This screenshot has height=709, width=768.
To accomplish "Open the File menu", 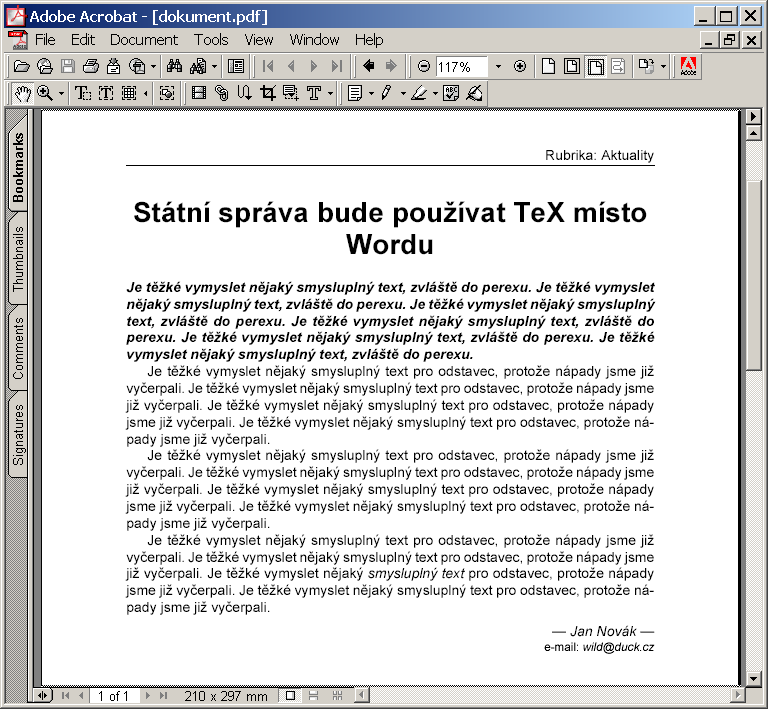I will point(45,40).
